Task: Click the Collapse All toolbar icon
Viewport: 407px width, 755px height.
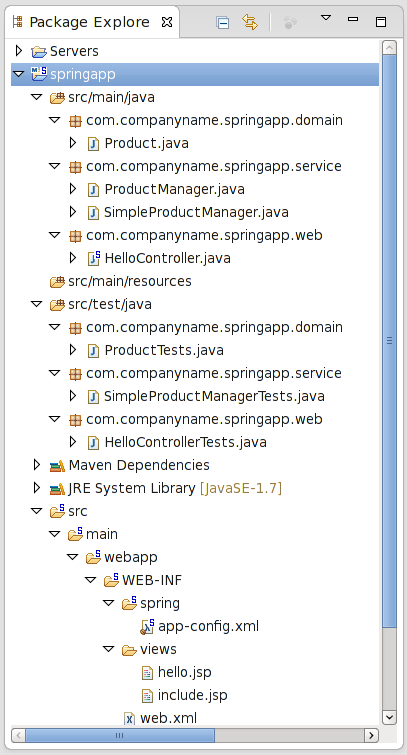Action: (223, 22)
